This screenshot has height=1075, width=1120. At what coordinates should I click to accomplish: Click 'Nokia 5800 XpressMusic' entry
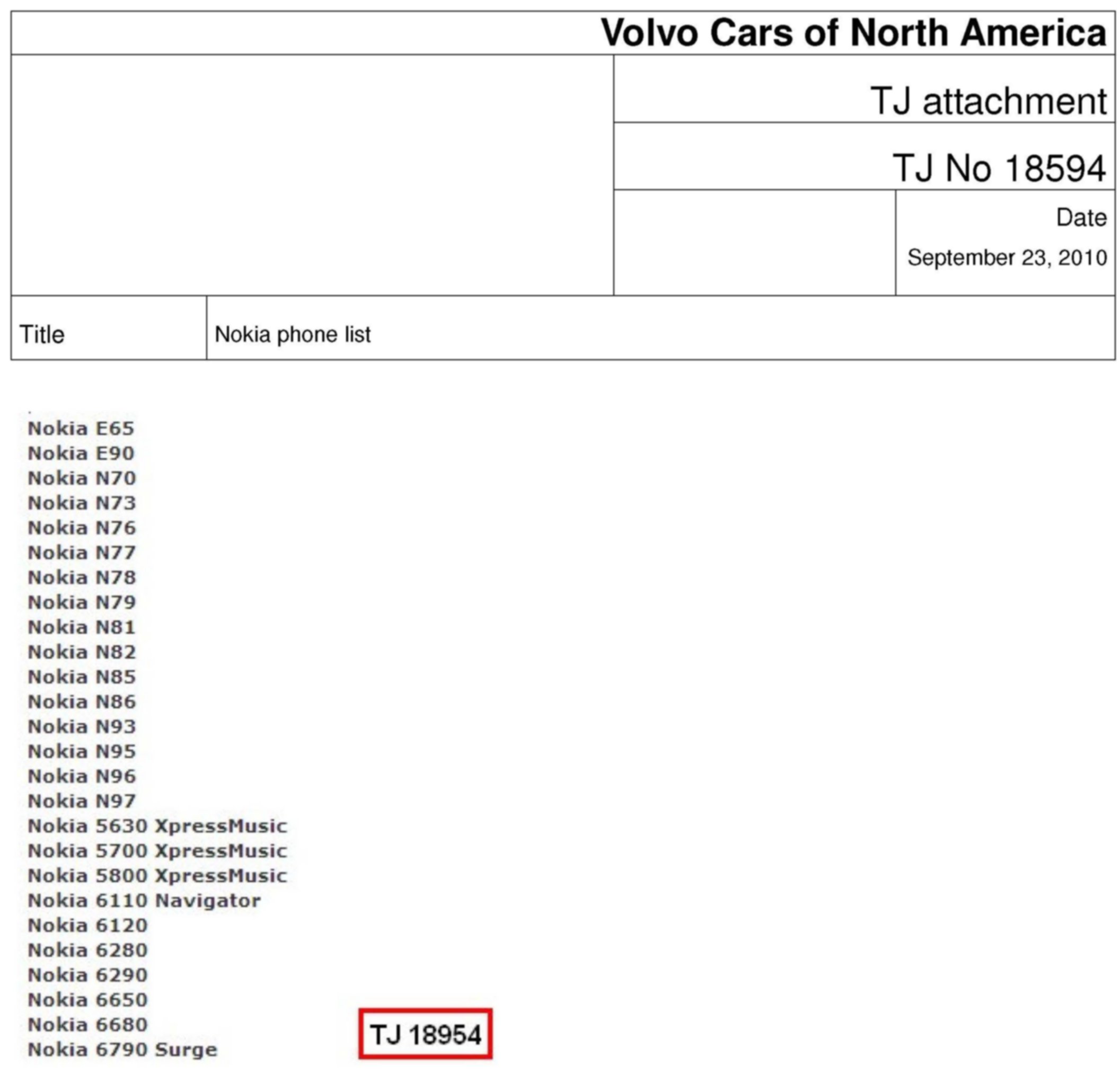point(157,876)
